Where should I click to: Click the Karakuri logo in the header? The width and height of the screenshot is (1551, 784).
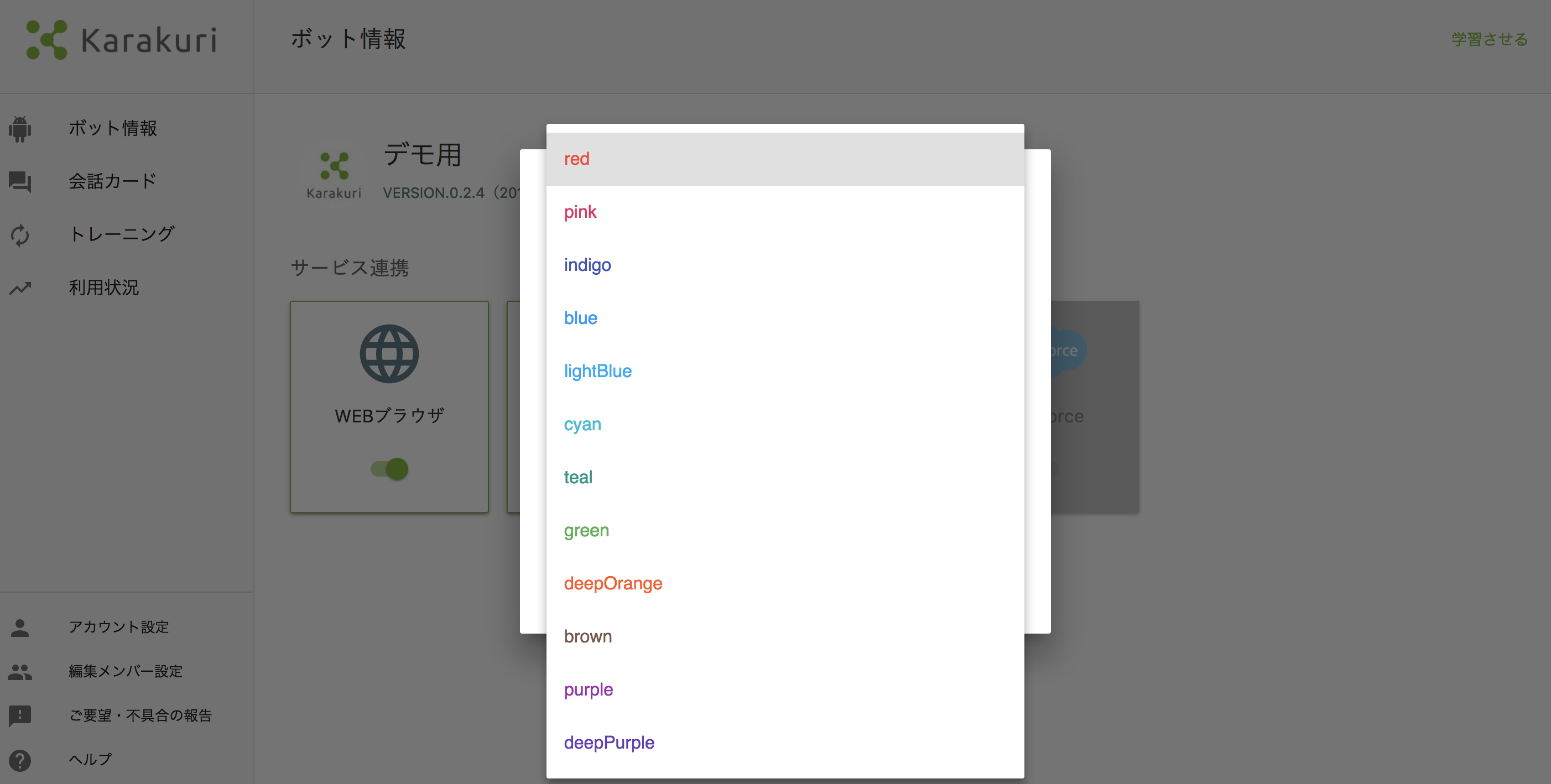pos(122,40)
